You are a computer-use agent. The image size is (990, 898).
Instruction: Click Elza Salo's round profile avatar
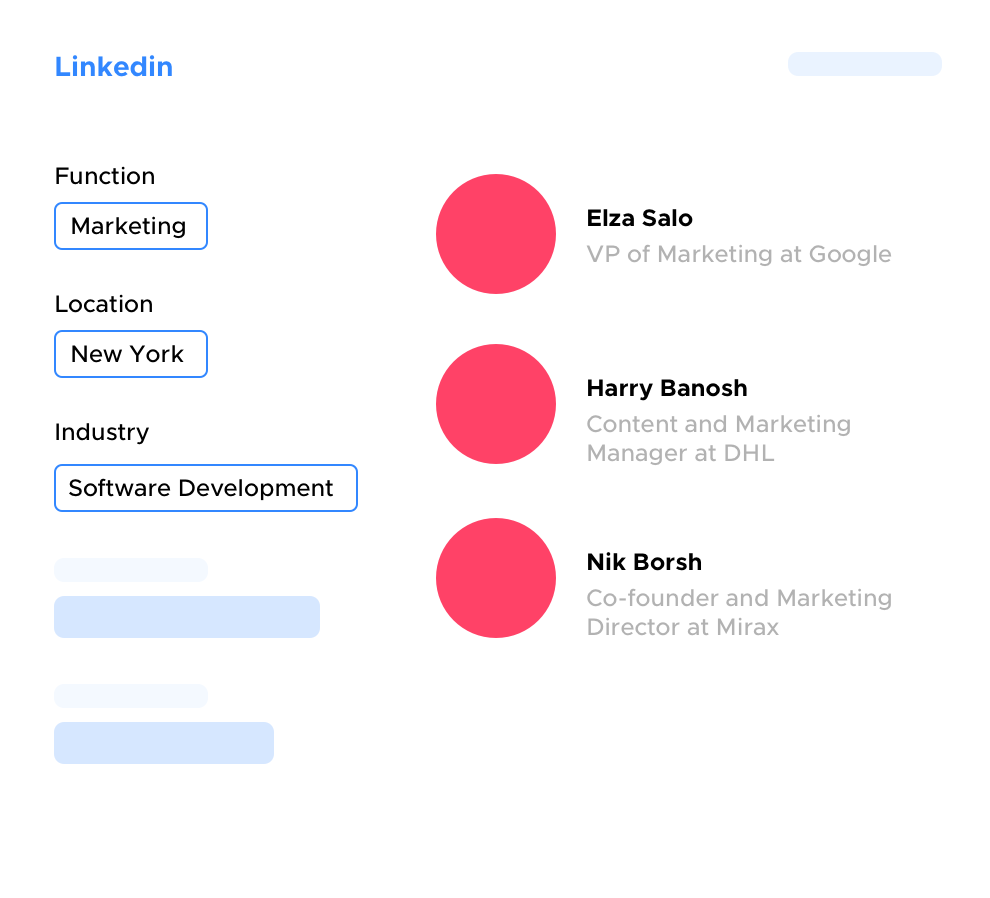tap(496, 234)
